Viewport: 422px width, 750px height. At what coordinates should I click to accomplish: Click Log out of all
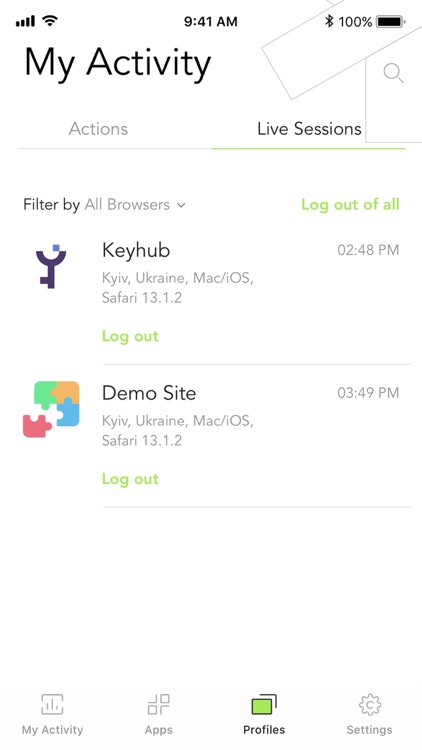[x=350, y=204]
